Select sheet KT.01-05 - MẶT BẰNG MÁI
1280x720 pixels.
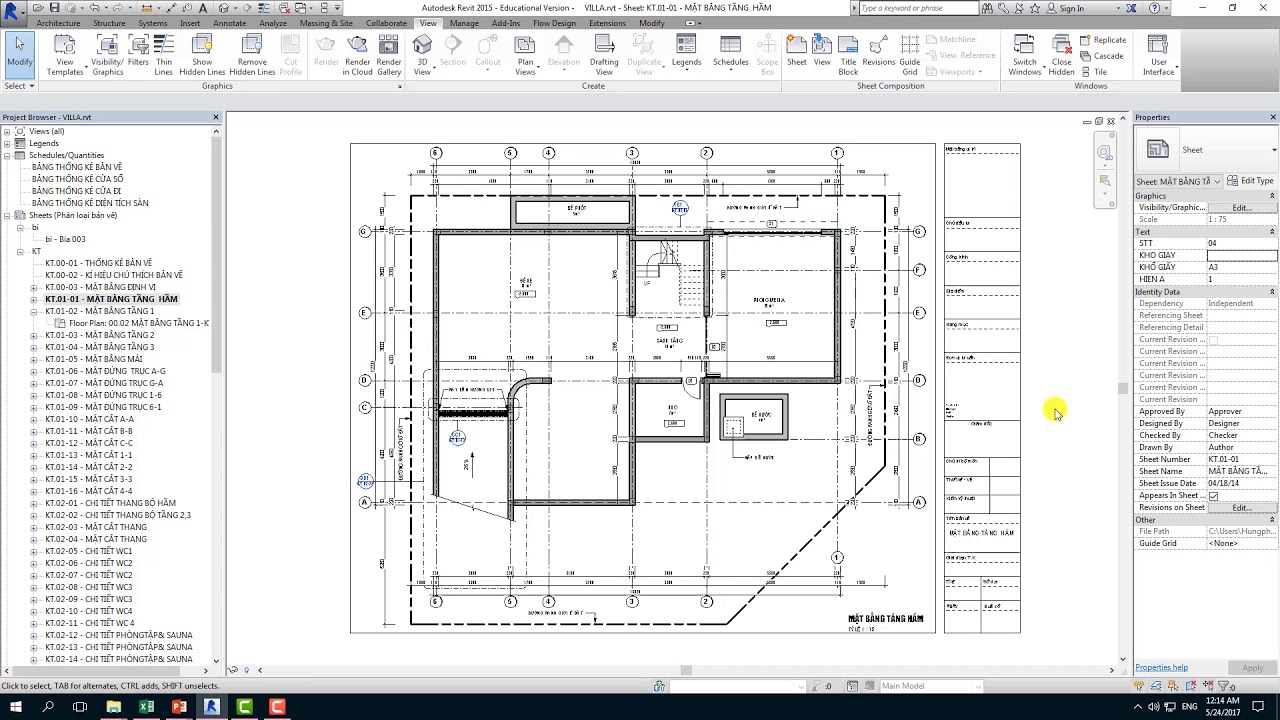pos(94,359)
